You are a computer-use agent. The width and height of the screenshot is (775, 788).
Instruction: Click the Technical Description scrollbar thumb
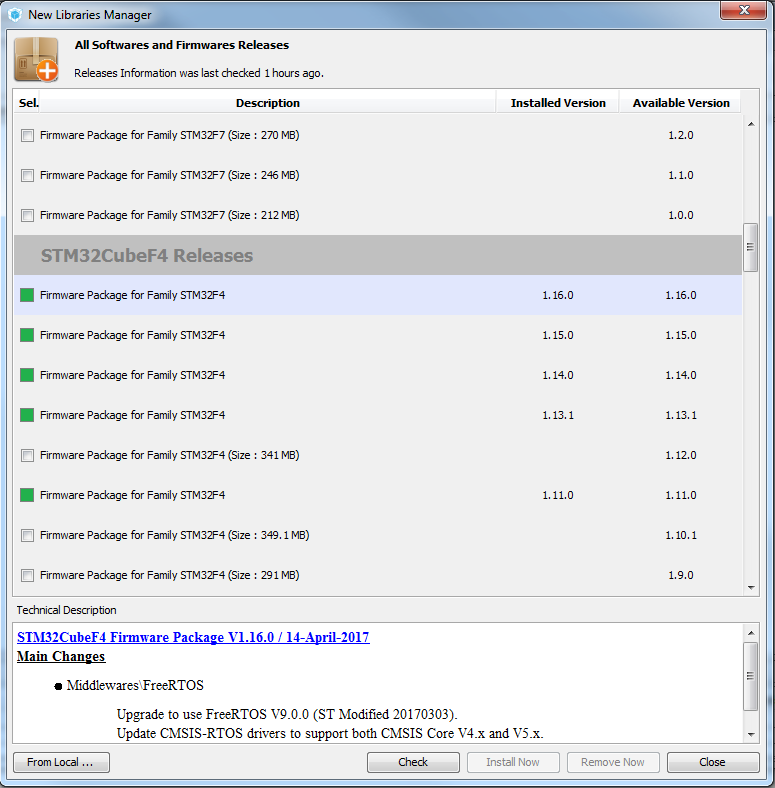[x=750, y=676]
